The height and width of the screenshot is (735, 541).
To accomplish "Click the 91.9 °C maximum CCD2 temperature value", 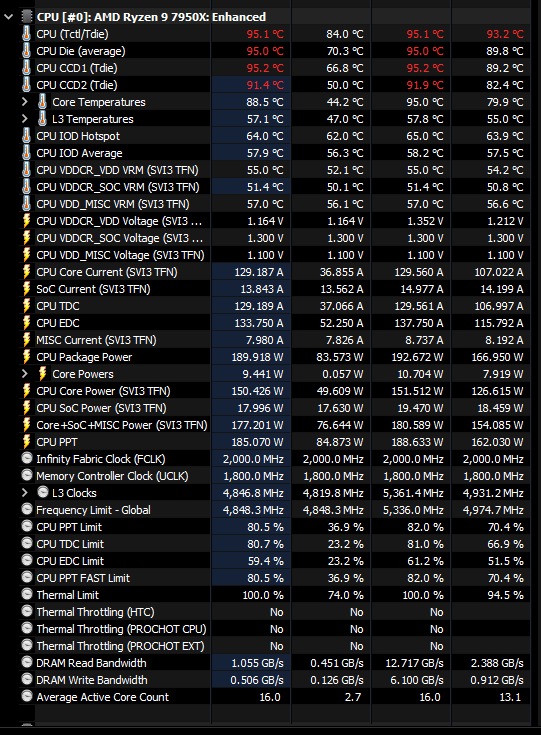I will pos(425,85).
